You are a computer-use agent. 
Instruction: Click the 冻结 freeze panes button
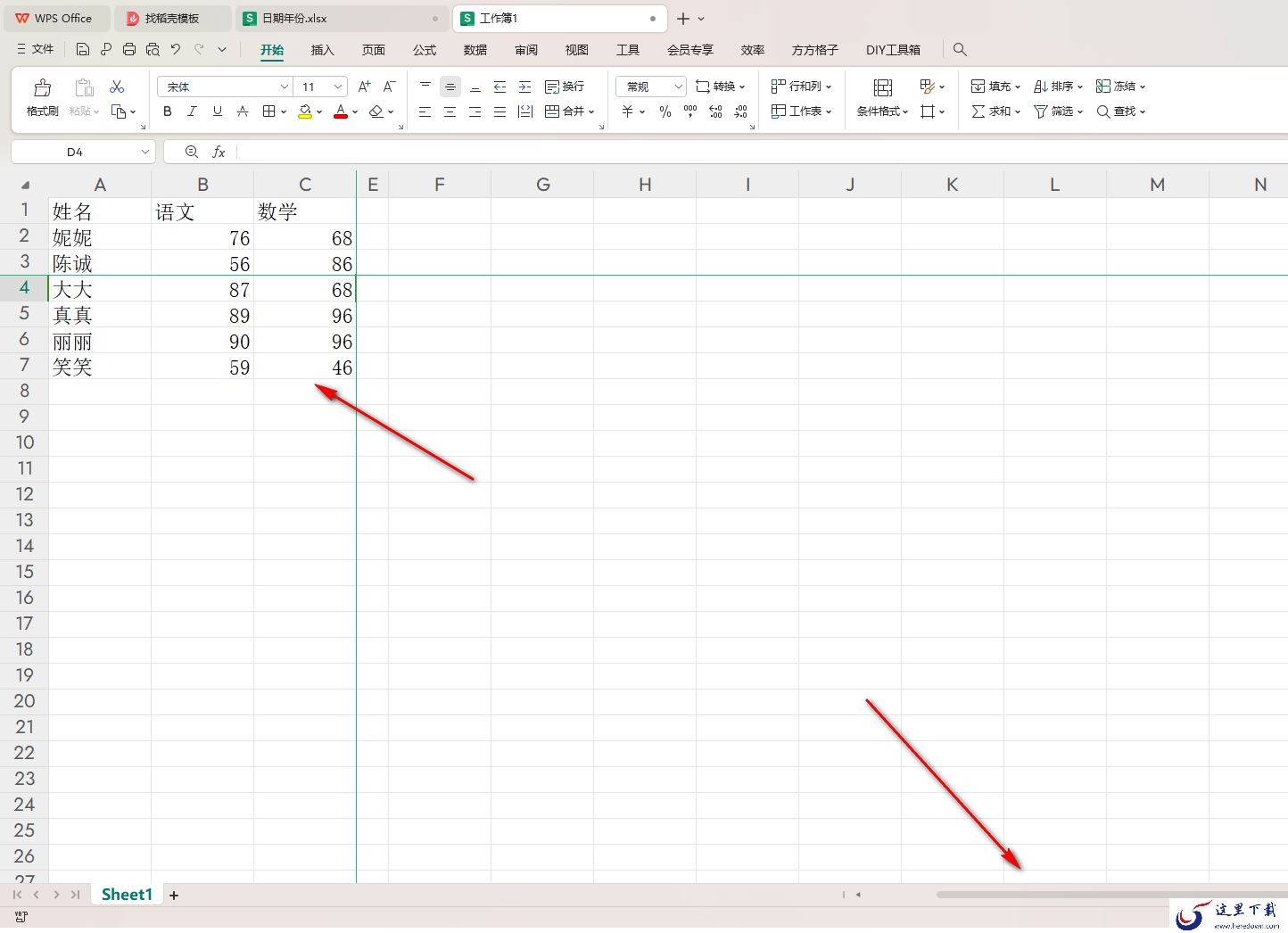tap(1120, 87)
